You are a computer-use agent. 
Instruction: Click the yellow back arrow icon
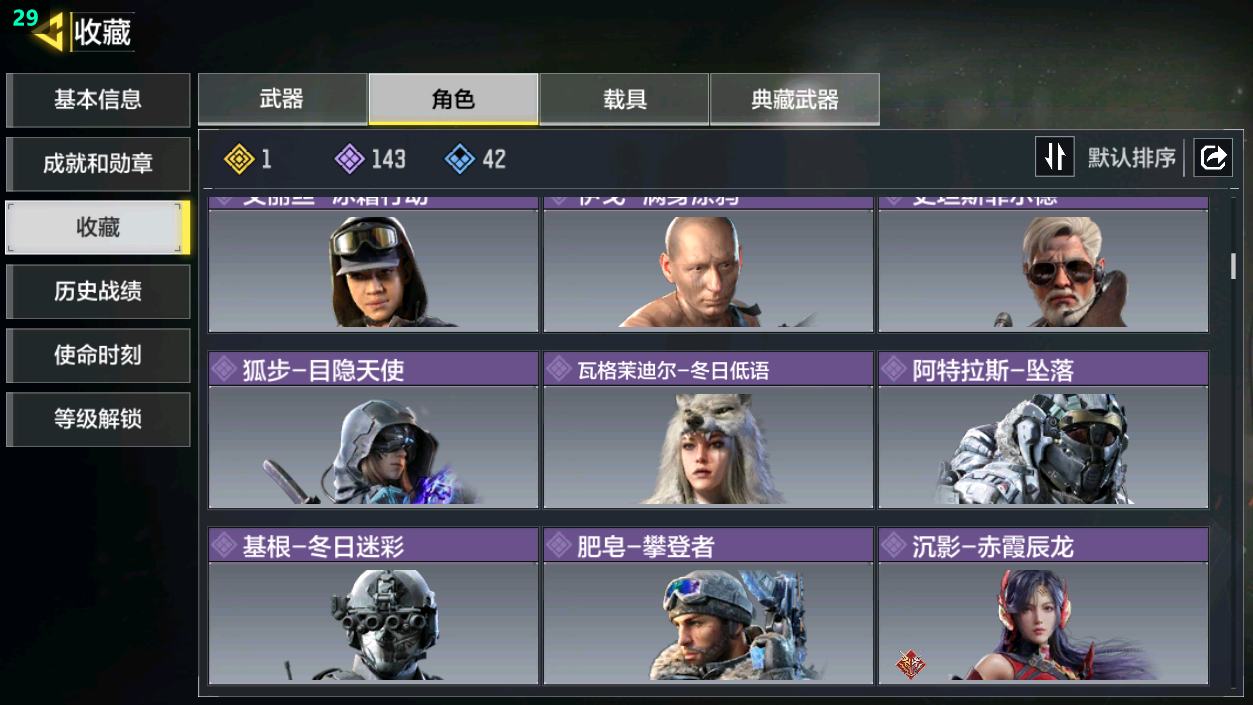point(48,32)
